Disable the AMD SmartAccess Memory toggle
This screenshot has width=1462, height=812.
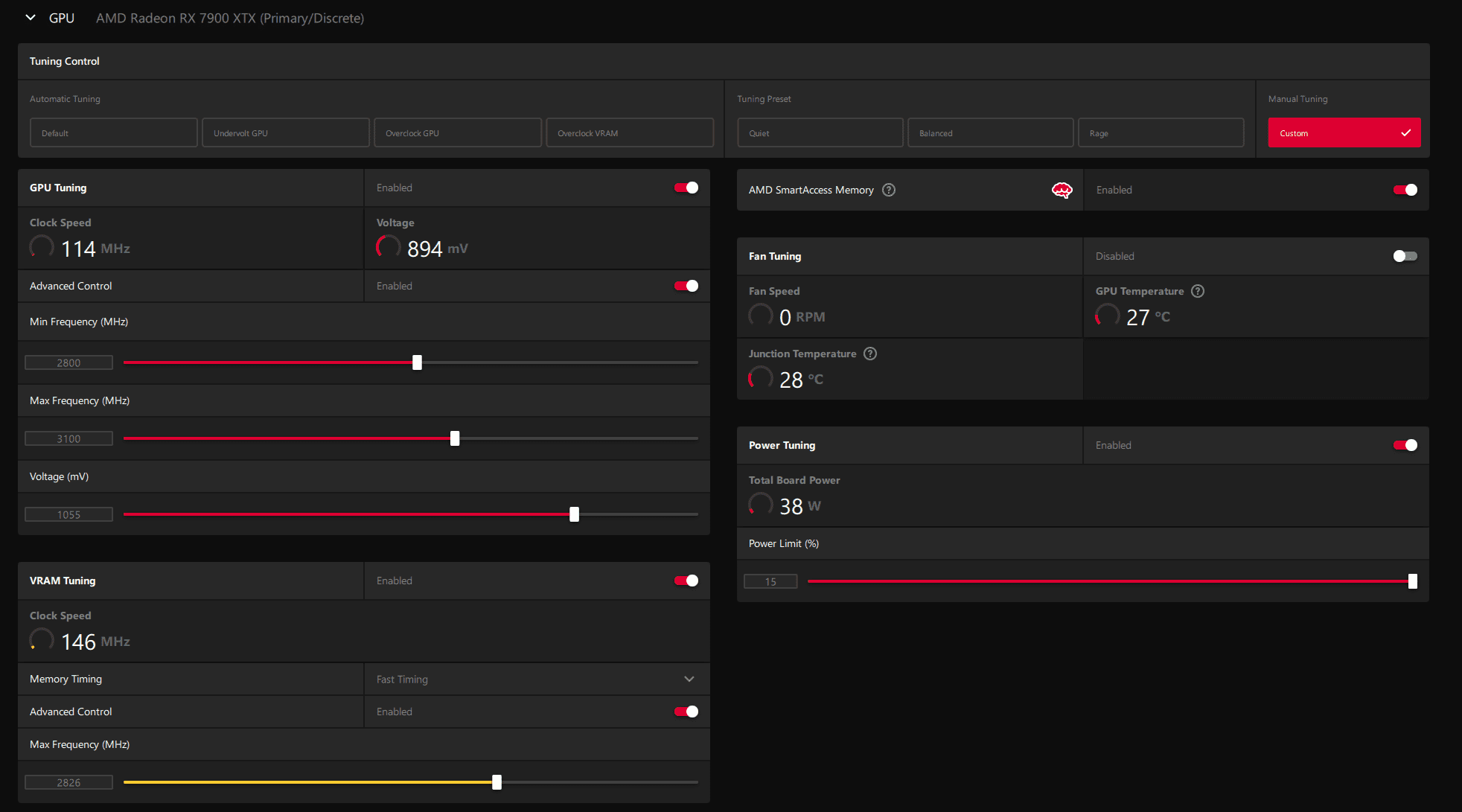click(1405, 190)
